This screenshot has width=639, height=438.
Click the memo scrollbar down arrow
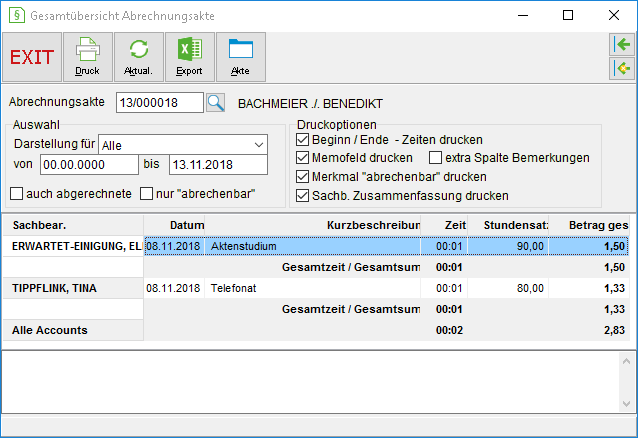[x=626, y=404]
